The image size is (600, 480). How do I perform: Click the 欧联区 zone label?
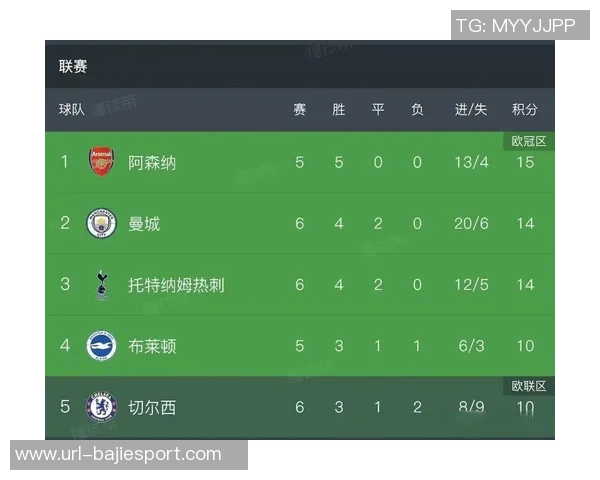[x=529, y=387]
